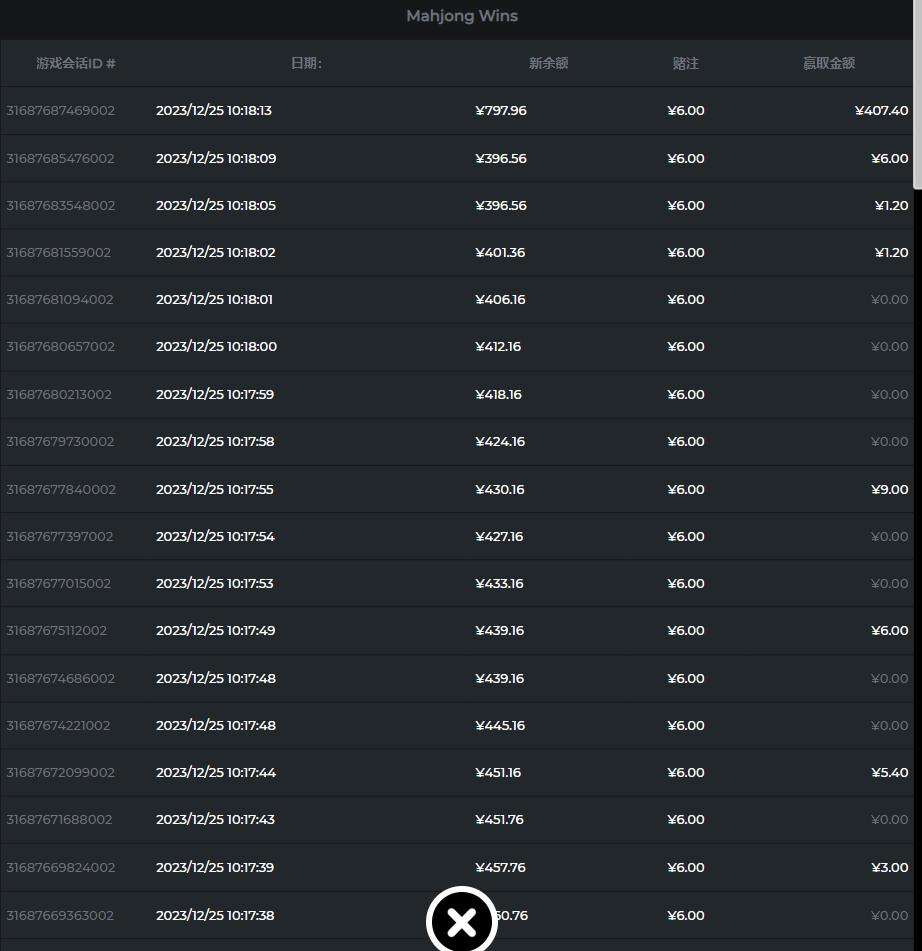Click the date 2023/12/25 10:17:44
The height and width of the screenshot is (951, 922).
(216, 773)
